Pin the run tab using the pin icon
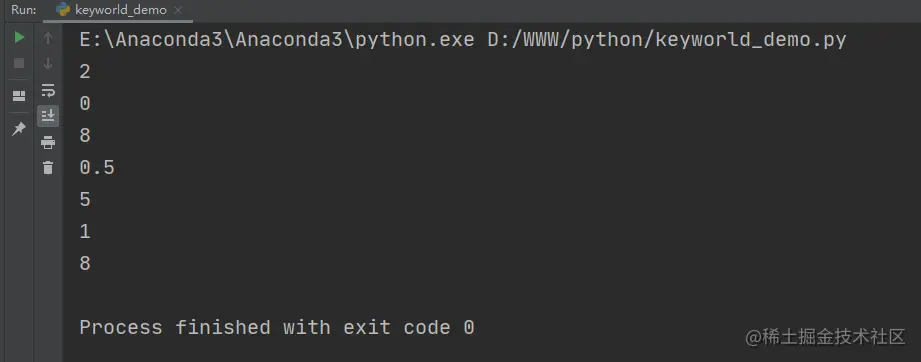The width and height of the screenshot is (921, 362). click(x=19, y=128)
